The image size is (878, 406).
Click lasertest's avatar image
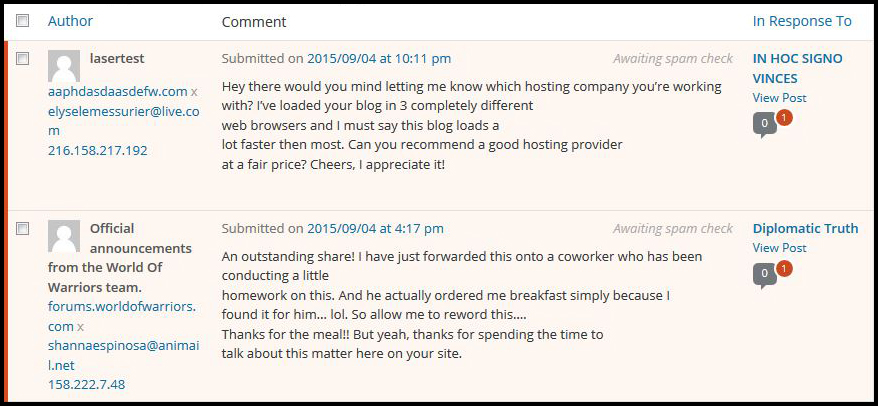[x=64, y=67]
